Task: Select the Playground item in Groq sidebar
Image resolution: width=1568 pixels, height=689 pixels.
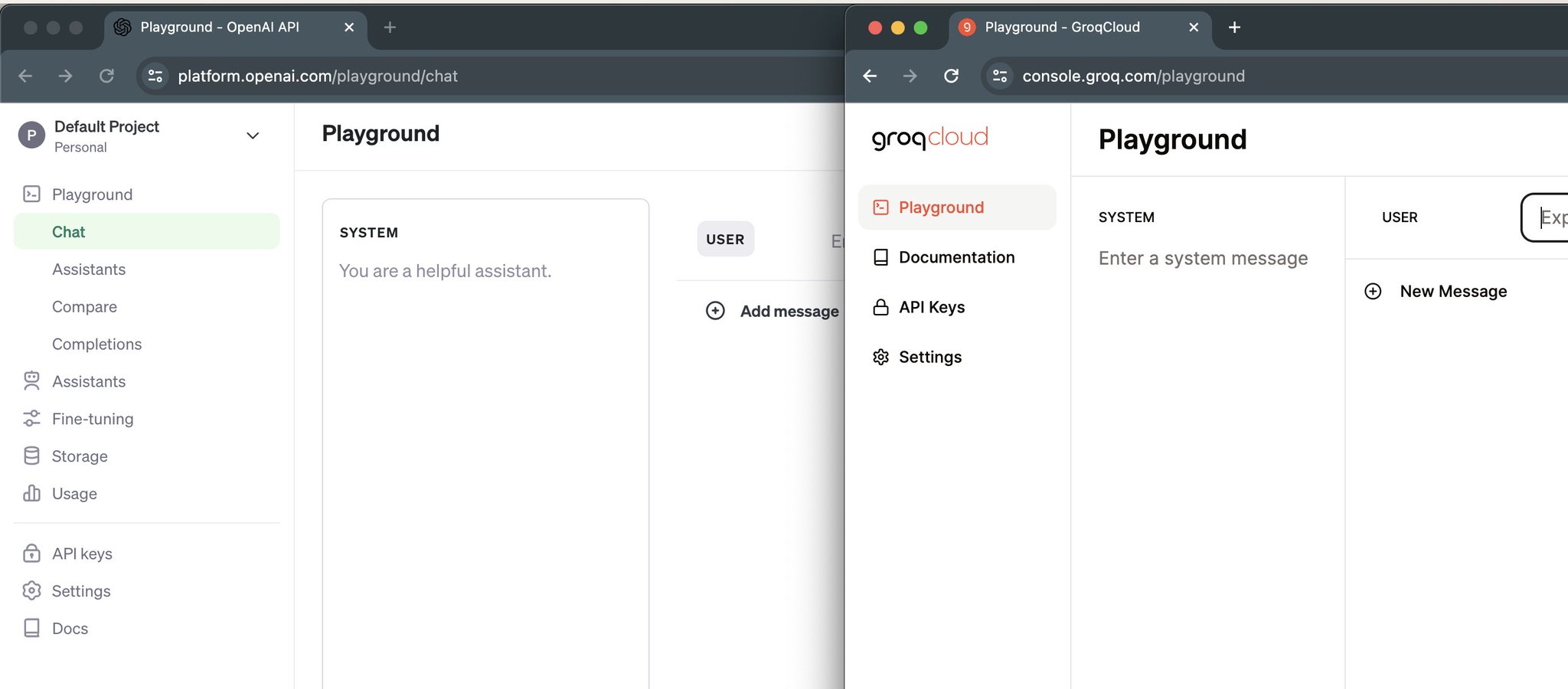Action: tap(957, 207)
